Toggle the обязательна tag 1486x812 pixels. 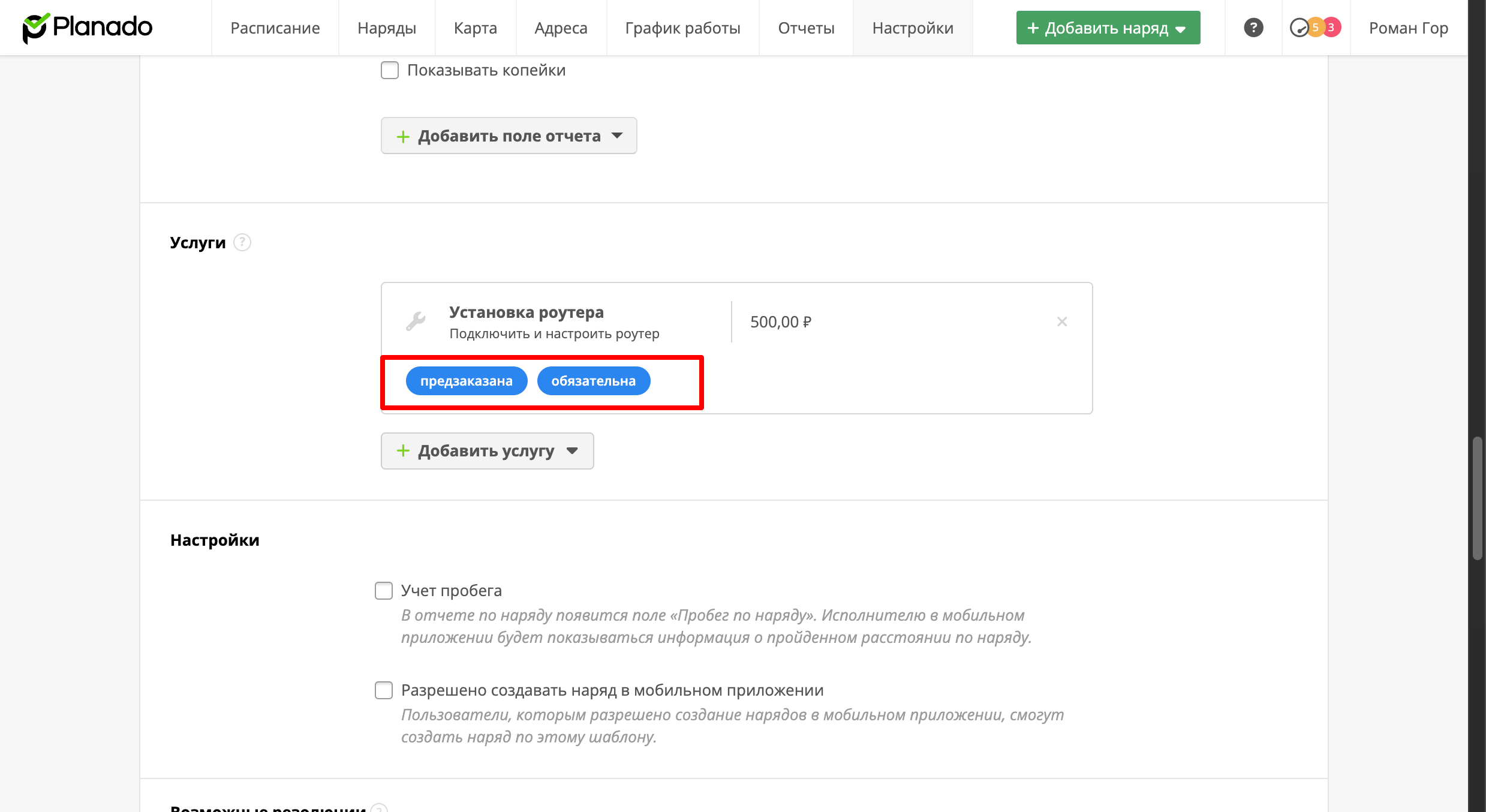[593, 381]
